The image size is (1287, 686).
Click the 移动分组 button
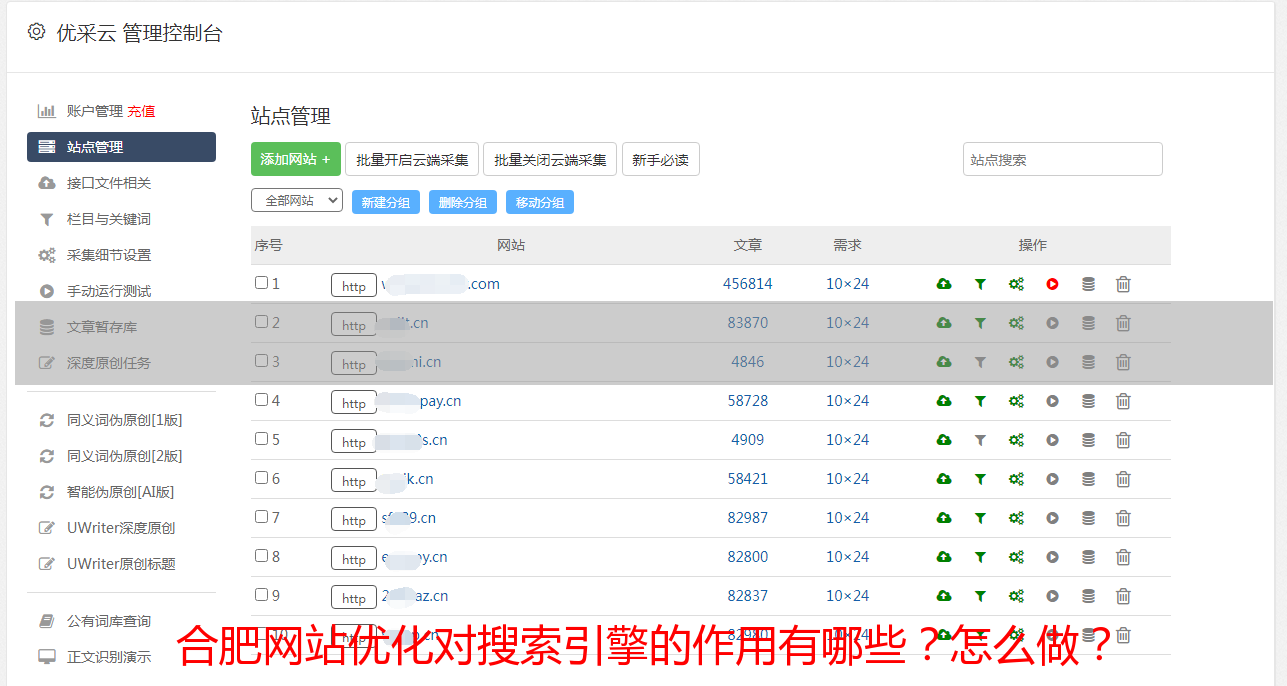pyautogui.click(x=540, y=202)
